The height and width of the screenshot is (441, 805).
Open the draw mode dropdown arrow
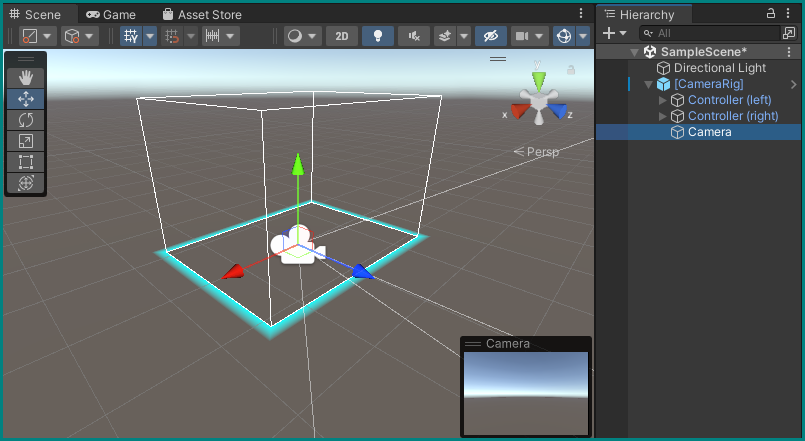point(312,36)
